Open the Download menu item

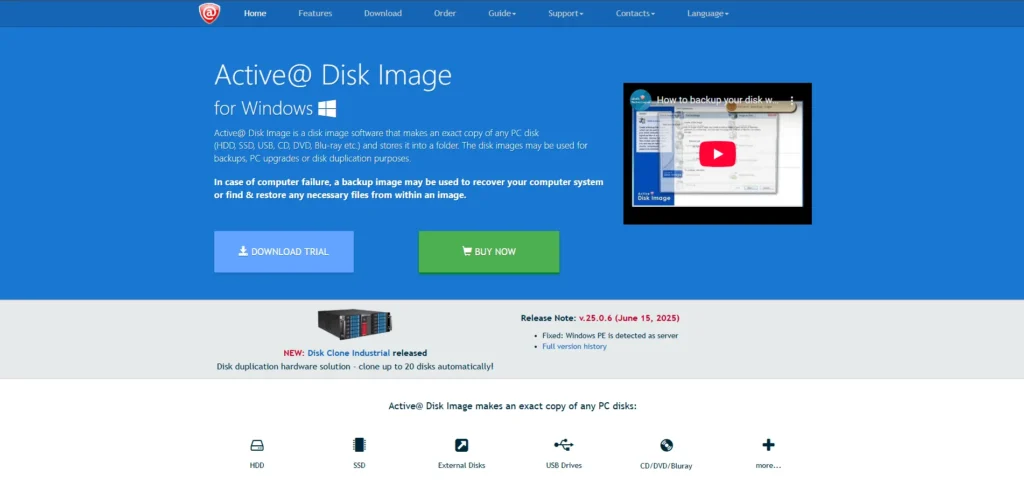pyautogui.click(x=383, y=13)
